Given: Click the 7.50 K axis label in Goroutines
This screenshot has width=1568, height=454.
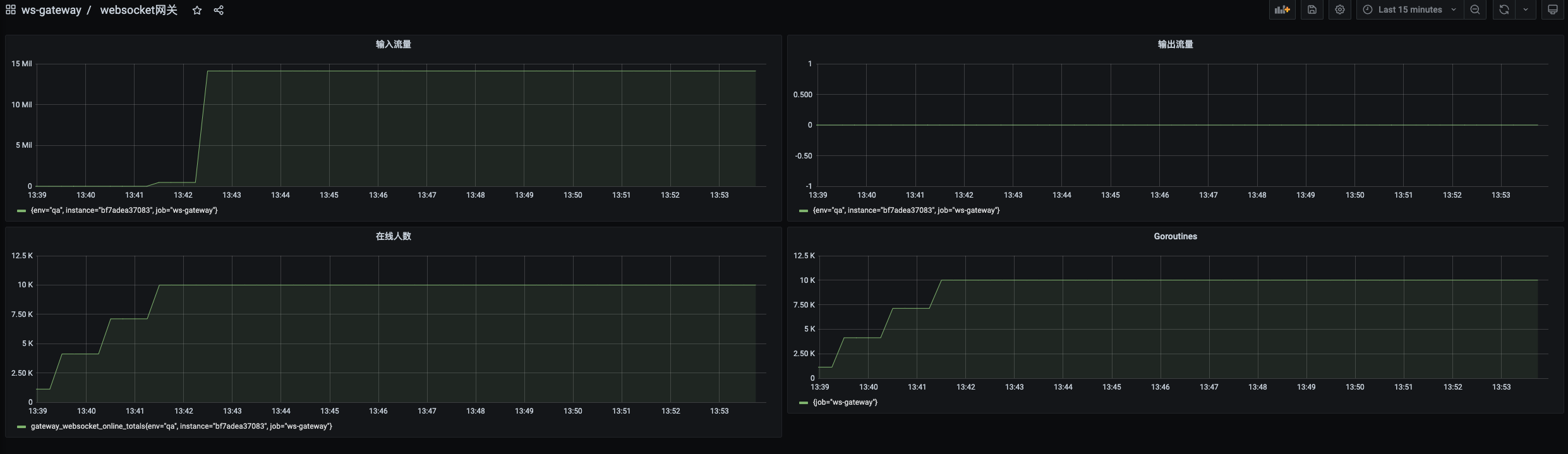Looking at the screenshot, I should [804, 305].
